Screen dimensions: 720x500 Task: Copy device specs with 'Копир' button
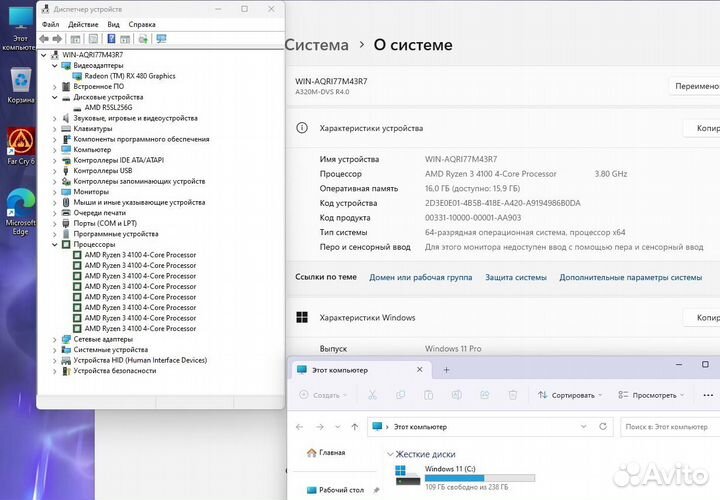[702, 128]
